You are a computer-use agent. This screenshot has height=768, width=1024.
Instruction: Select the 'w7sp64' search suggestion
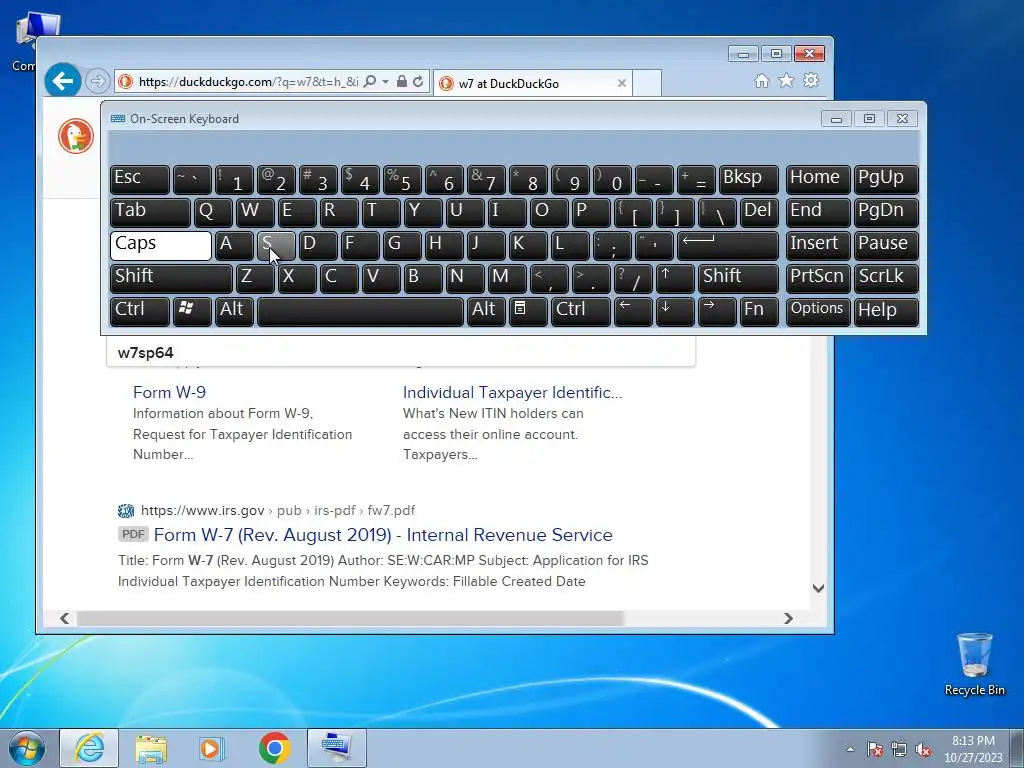(400, 353)
